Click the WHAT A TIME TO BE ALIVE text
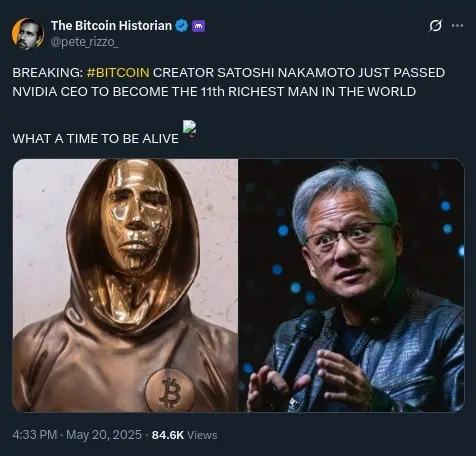Screen dimensions: 476x456 click(x=96, y=138)
